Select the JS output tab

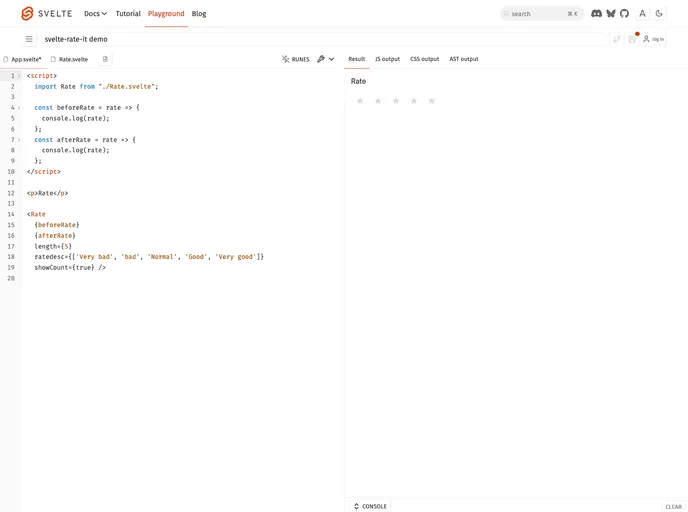click(387, 59)
